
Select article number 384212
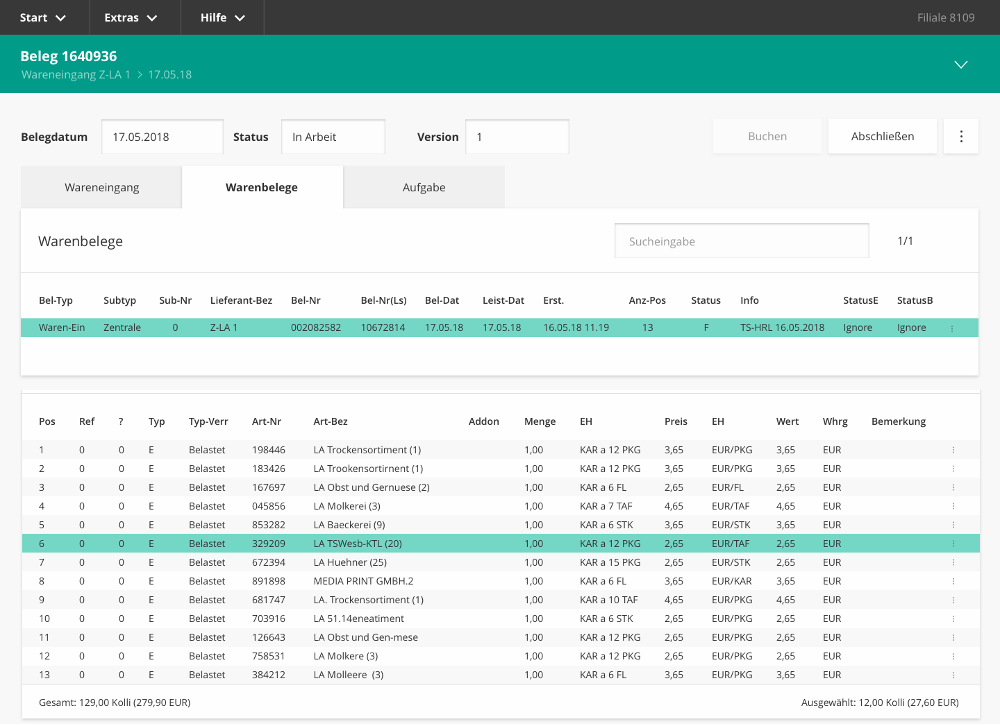pos(268,675)
